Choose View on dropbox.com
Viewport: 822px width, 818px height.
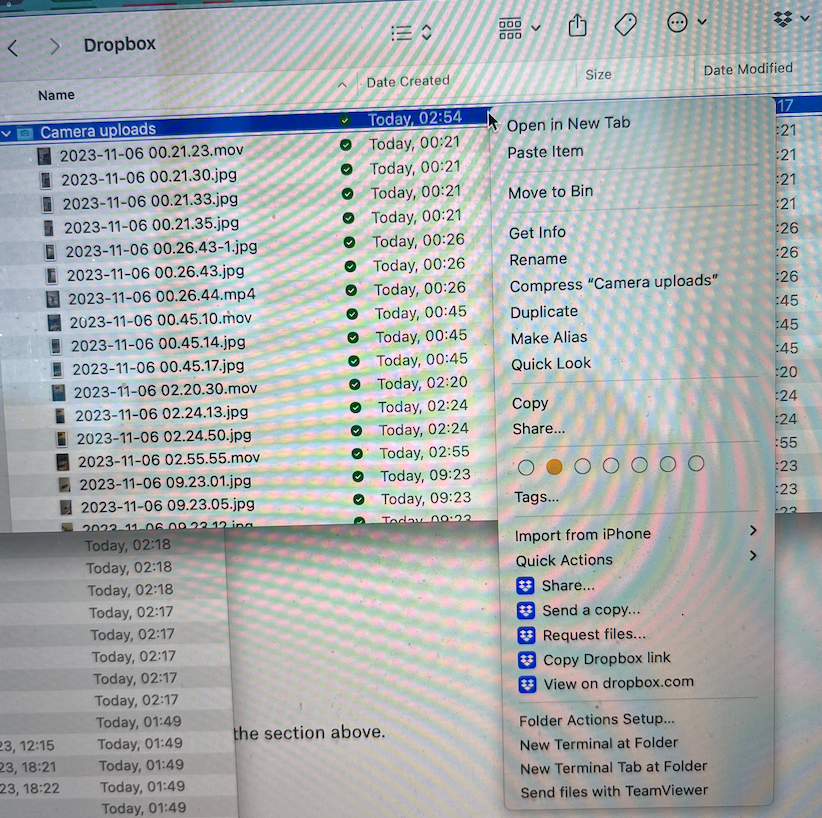coord(619,683)
